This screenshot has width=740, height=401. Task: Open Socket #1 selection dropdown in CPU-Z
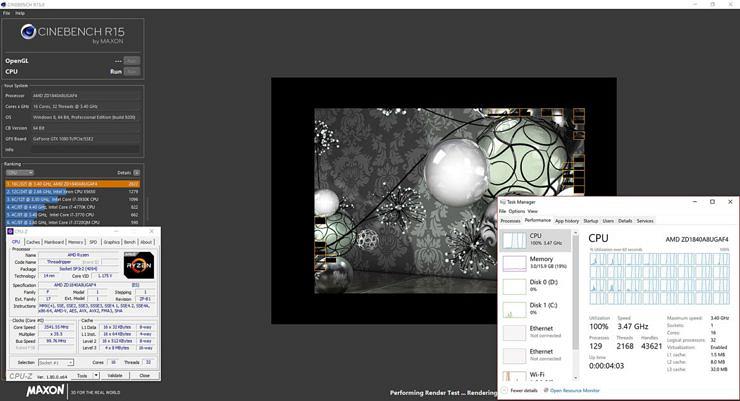point(56,362)
